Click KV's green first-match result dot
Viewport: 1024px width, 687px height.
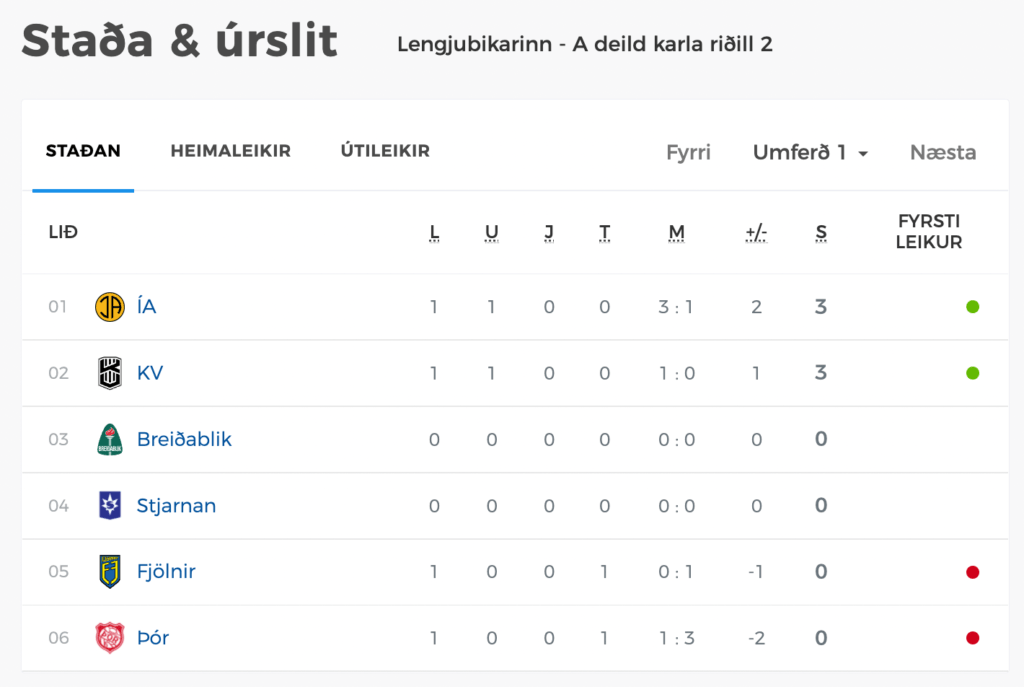tap(972, 373)
